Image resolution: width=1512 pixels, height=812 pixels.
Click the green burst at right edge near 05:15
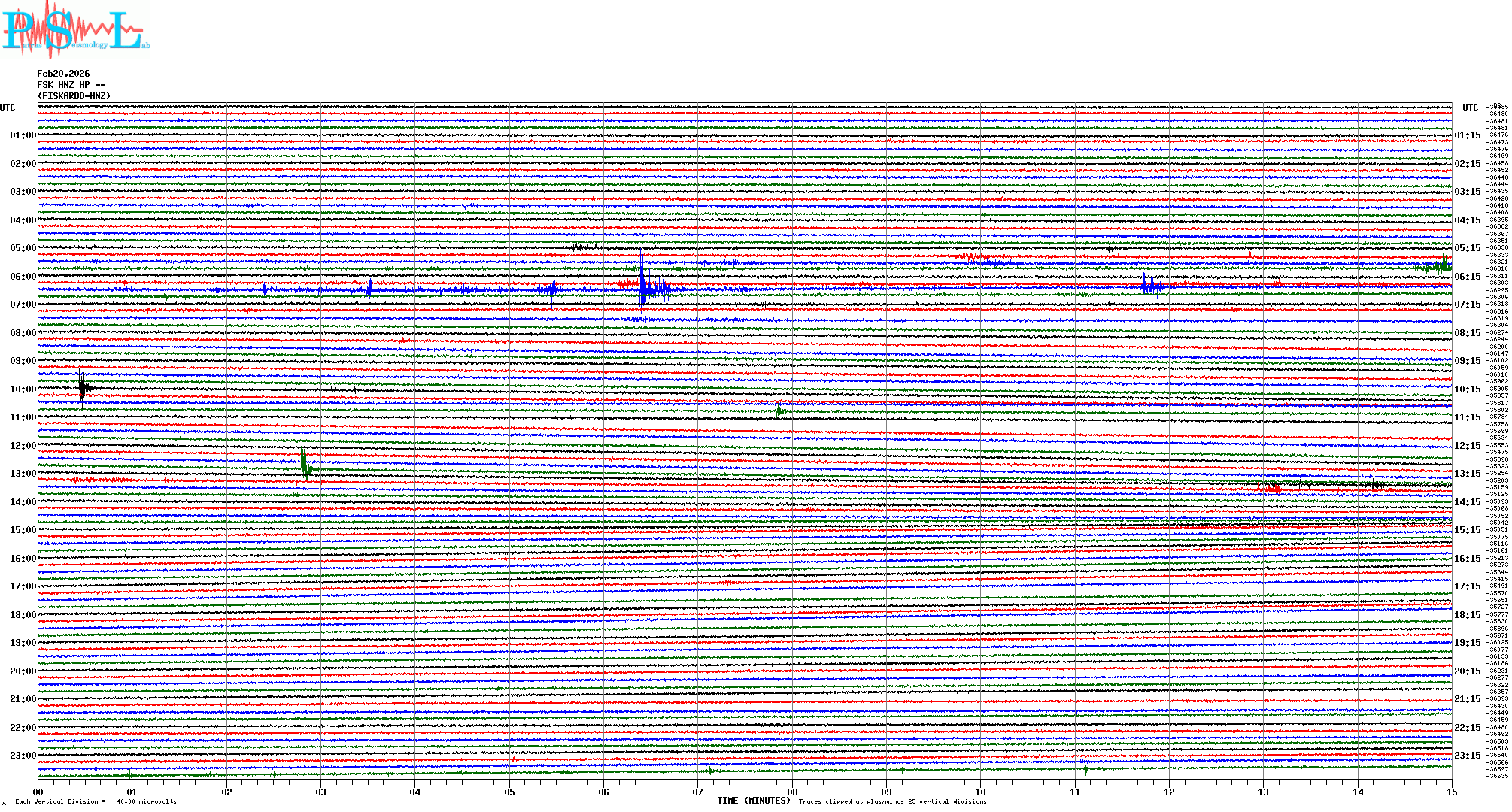[1441, 265]
